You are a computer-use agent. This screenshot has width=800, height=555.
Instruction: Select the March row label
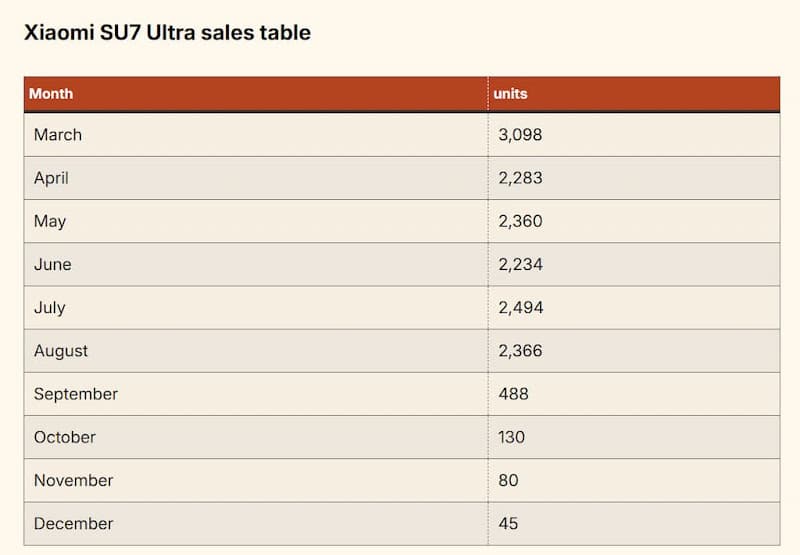coord(58,135)
